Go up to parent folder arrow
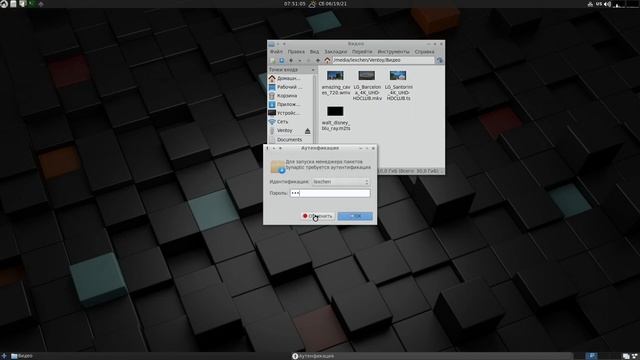 (318, 60)
